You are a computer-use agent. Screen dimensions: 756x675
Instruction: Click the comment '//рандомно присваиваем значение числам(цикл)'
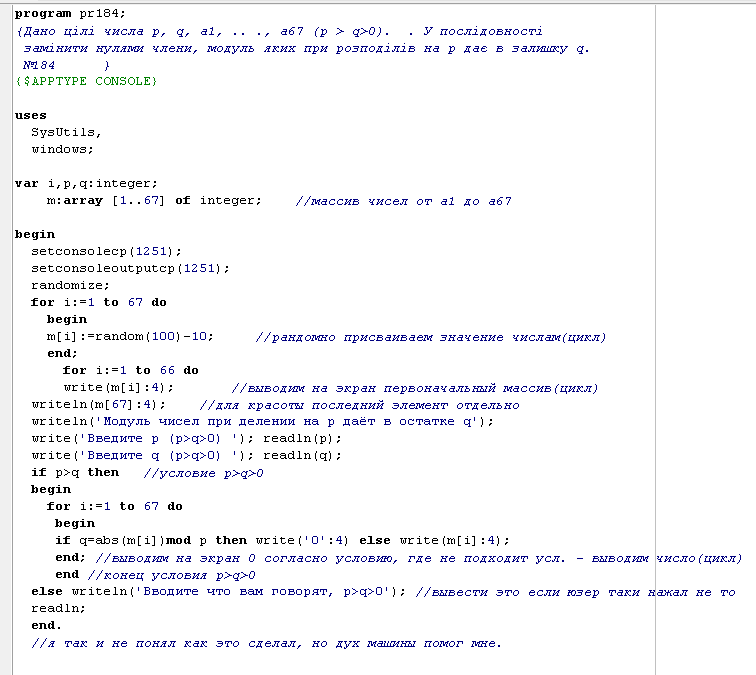point(431,337)
